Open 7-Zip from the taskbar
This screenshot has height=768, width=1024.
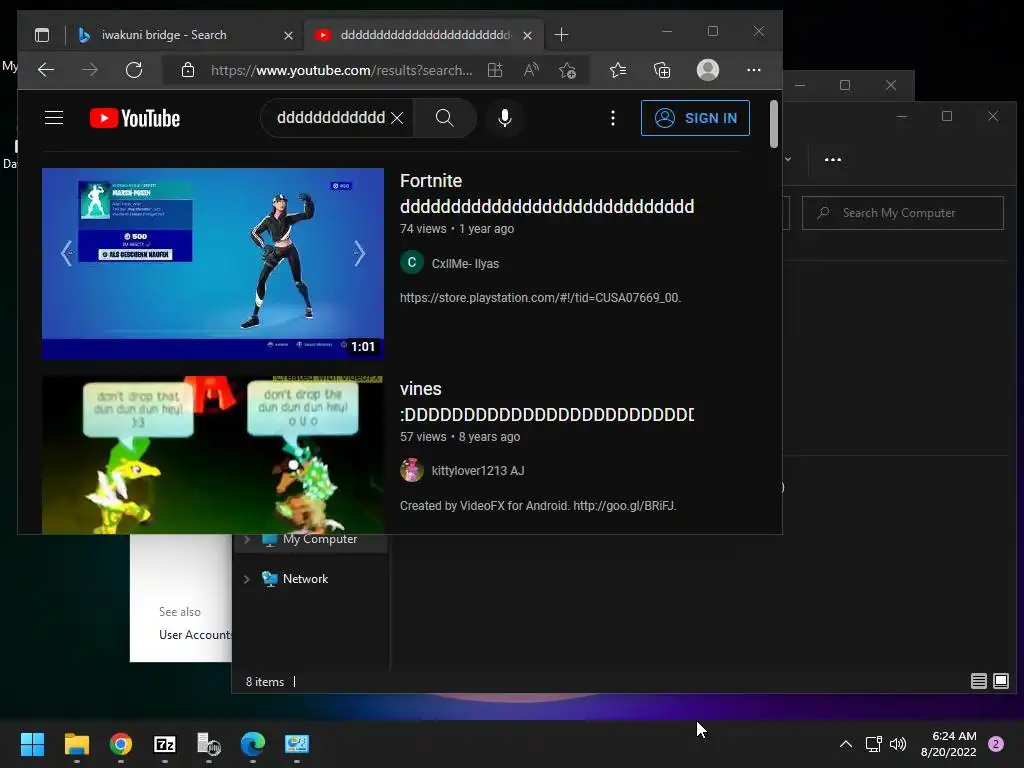(x=165, y=744)
